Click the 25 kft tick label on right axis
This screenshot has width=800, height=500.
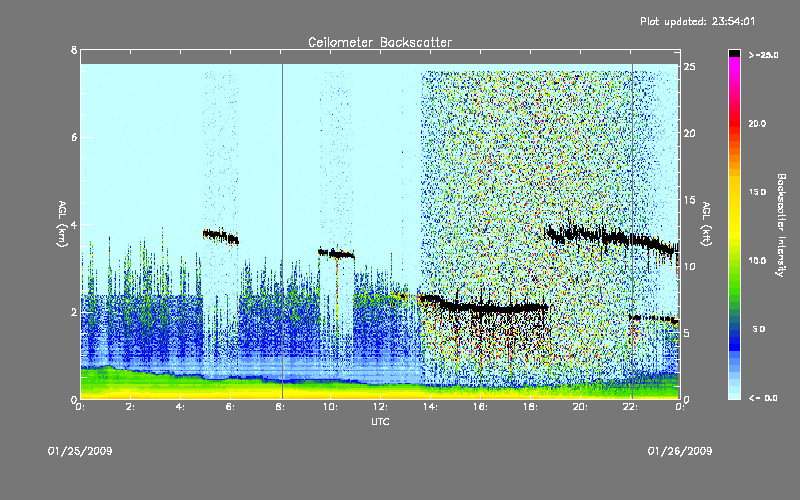(689, 67)
